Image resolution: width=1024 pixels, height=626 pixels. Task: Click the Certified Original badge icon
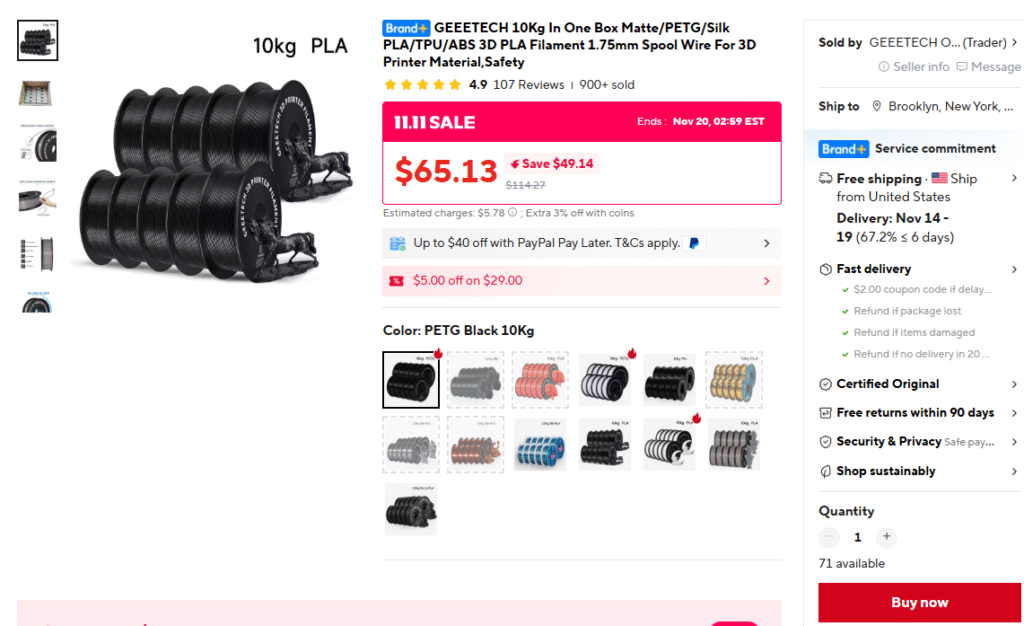825,384
